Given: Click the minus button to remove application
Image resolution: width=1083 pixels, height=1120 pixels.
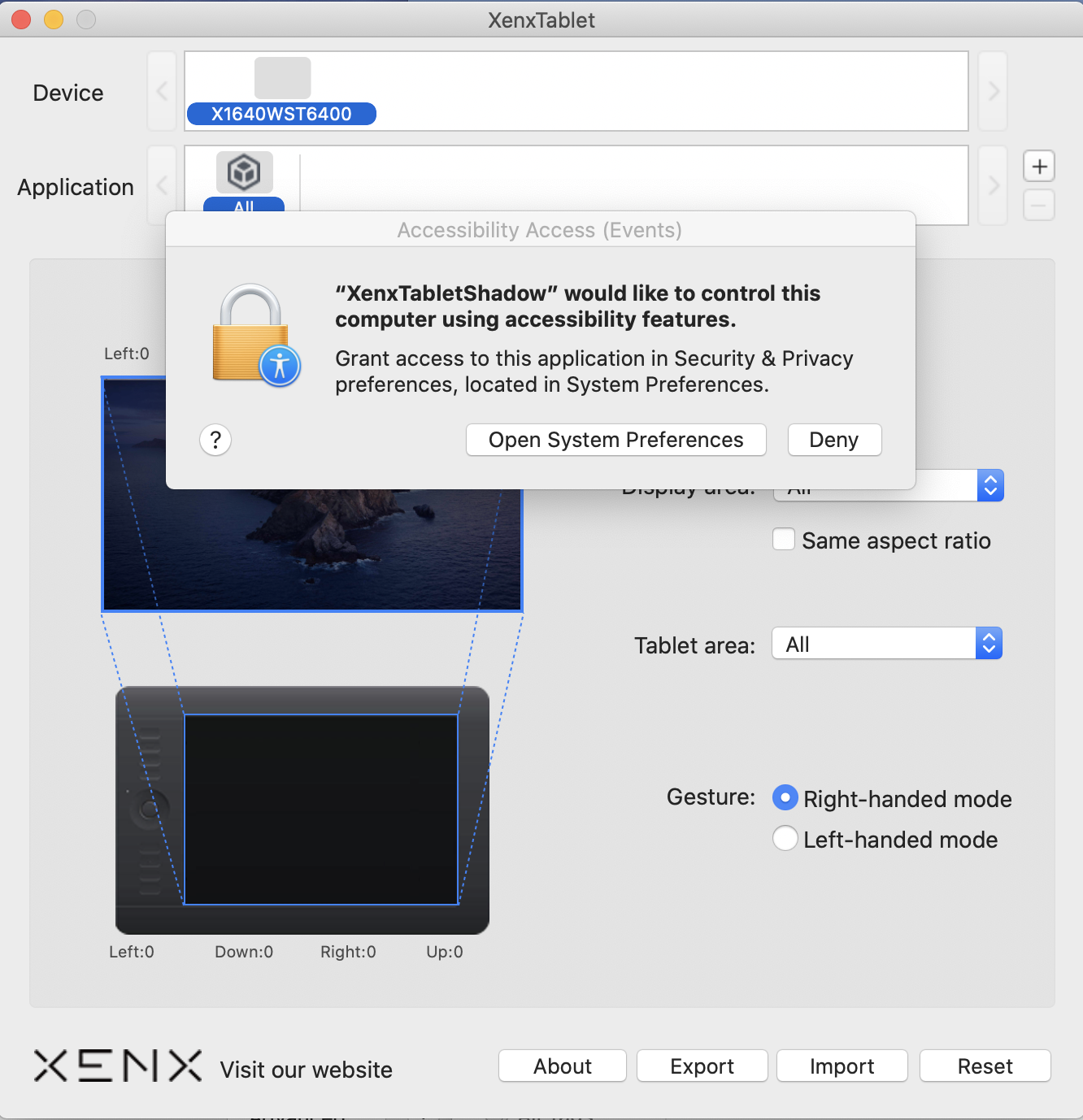Looking at the screenshot, I should (1039, 206).
